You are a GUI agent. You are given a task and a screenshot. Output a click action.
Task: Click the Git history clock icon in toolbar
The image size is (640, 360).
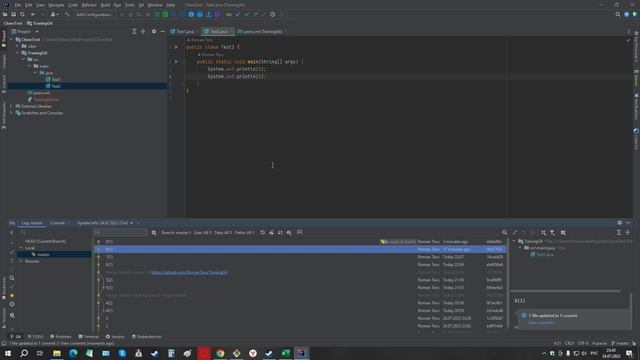pos(272,14)
